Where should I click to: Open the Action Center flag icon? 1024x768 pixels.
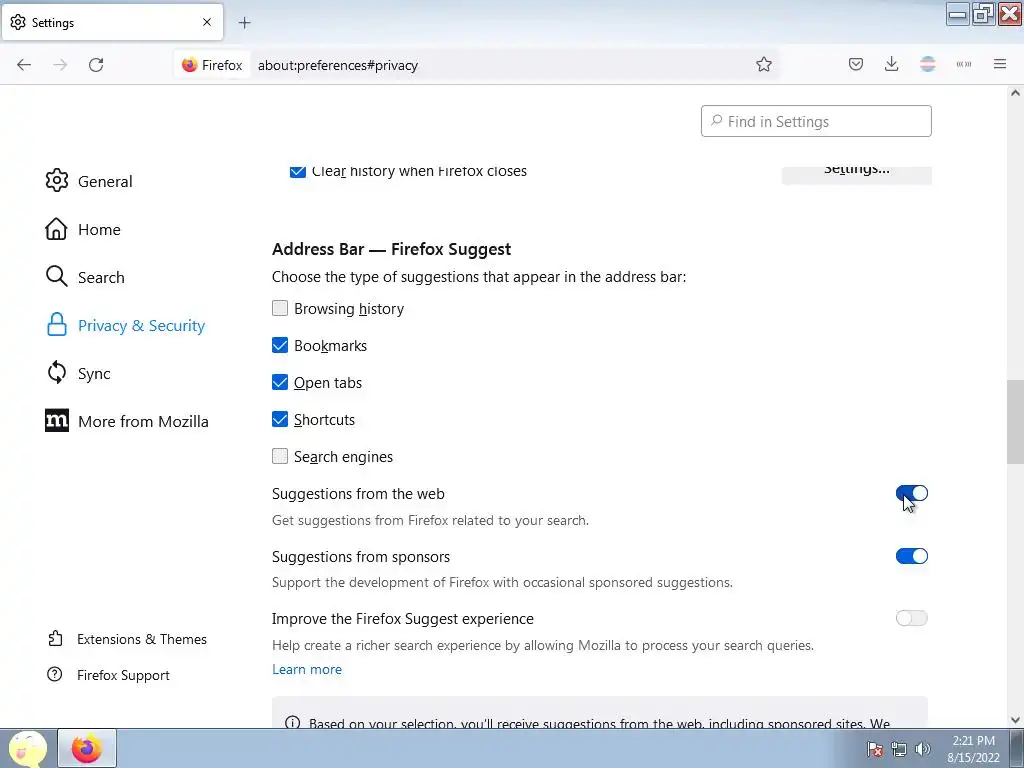click(875, 749)
